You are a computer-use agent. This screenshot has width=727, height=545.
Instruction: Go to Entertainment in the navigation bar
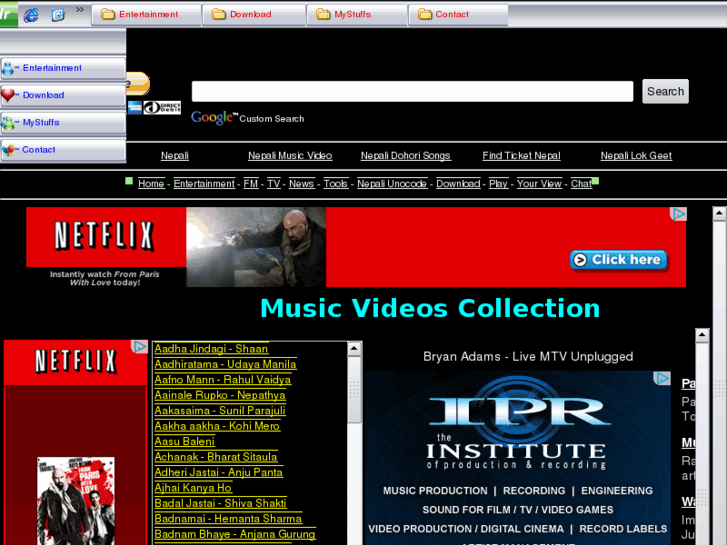click(x=204, y=184)
